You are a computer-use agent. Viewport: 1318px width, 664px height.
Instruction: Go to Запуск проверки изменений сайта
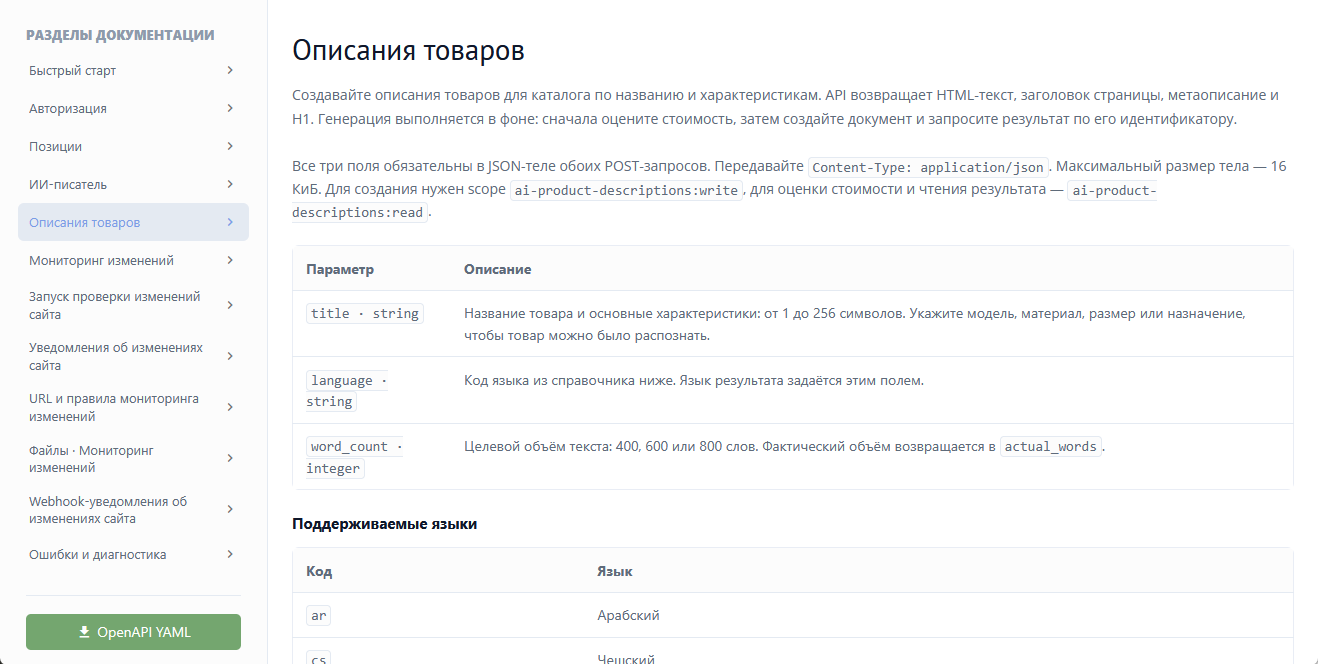point(133,305)
